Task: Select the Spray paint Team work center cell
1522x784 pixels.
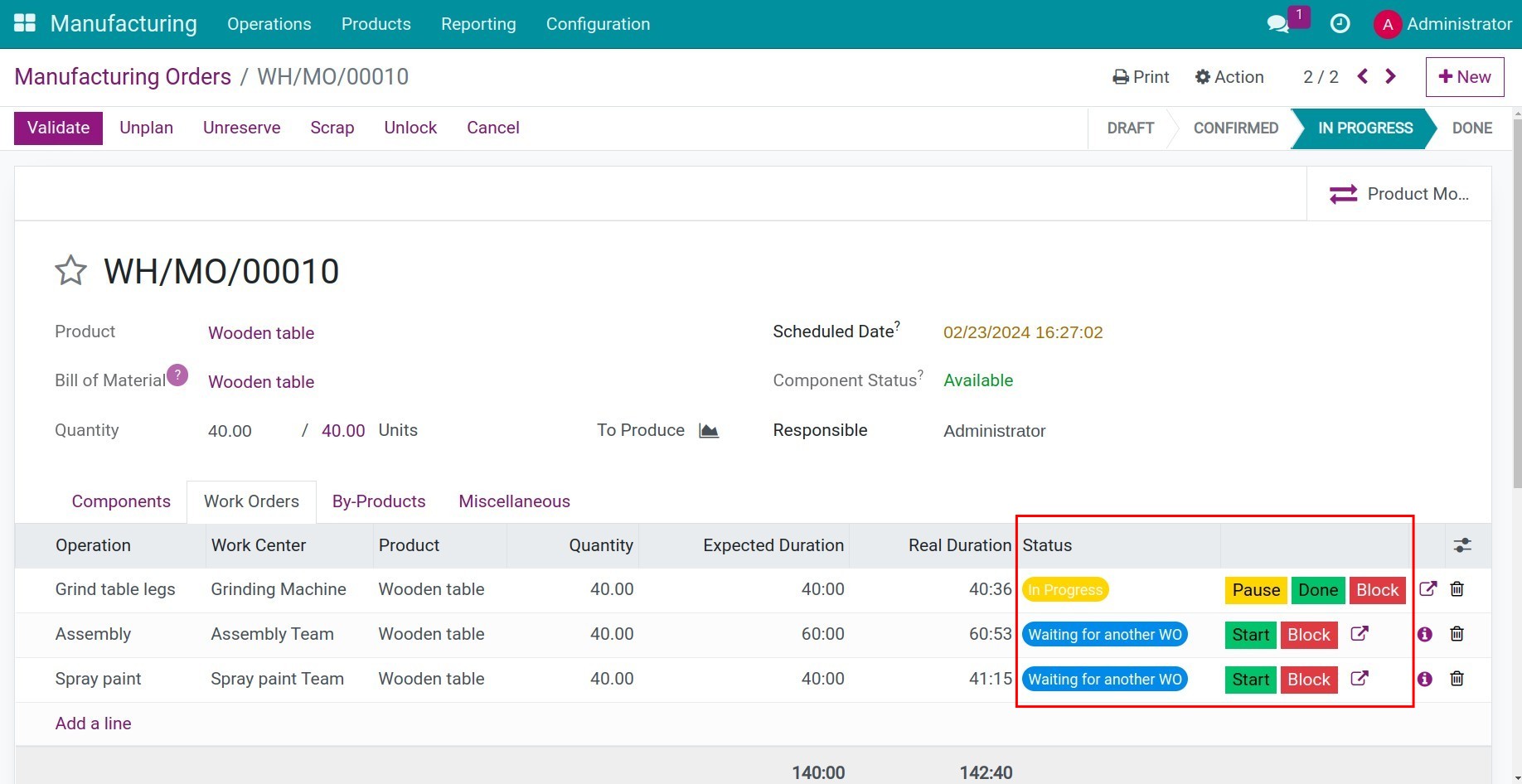Action: click(x=277, y=679)
